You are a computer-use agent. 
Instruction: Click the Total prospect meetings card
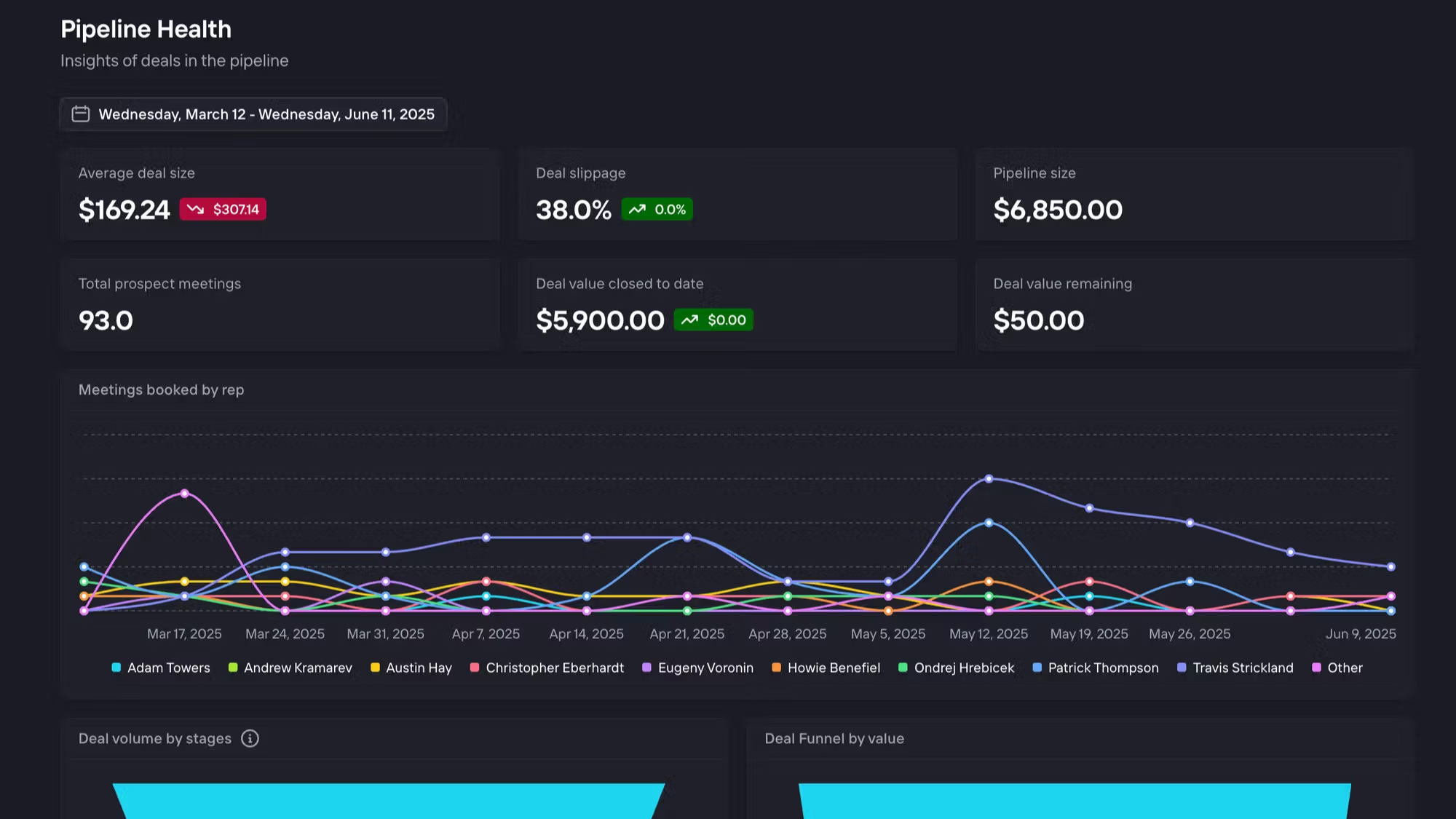[280, 305]
